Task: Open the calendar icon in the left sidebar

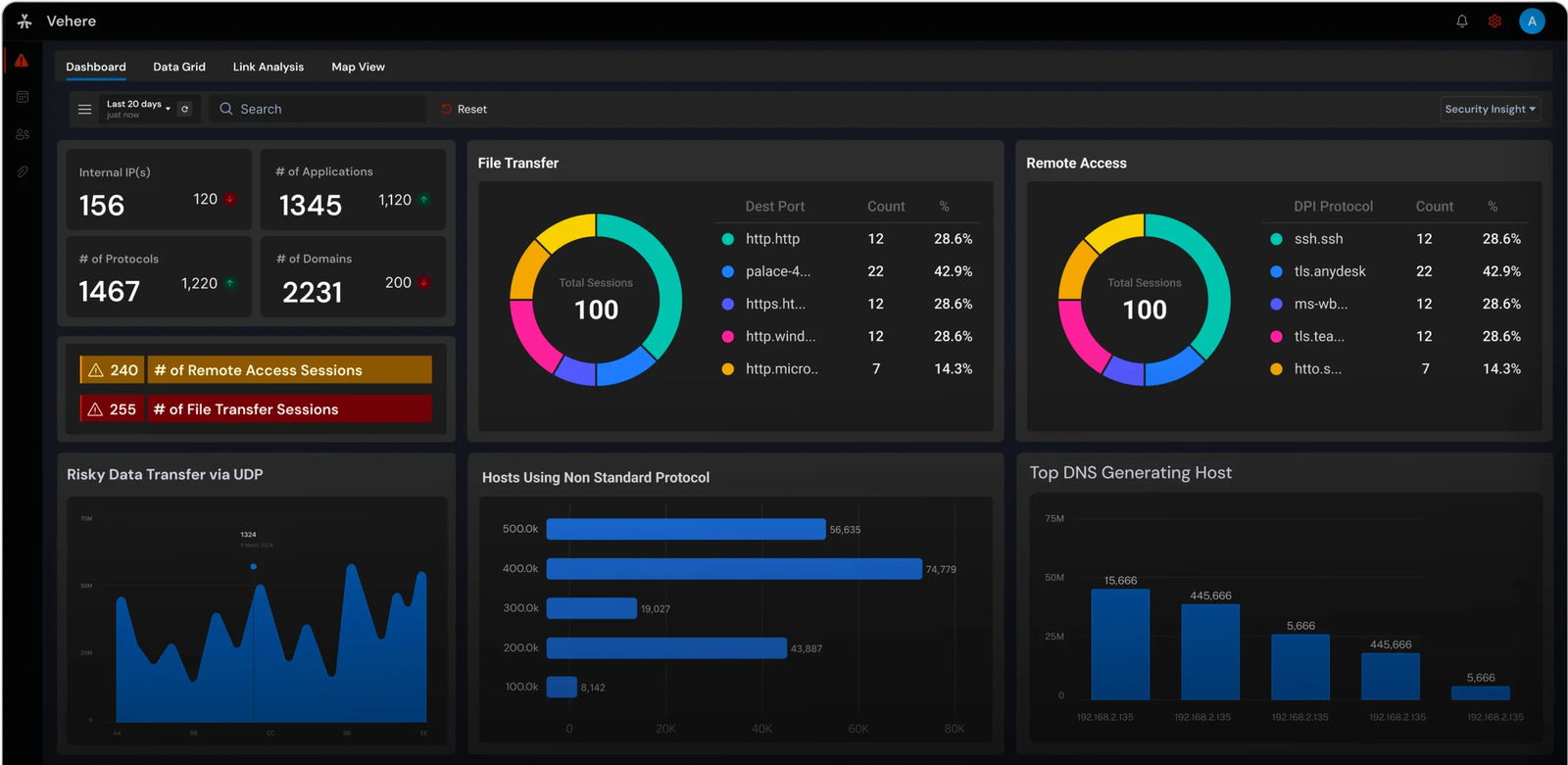Action: pos(23,97)
